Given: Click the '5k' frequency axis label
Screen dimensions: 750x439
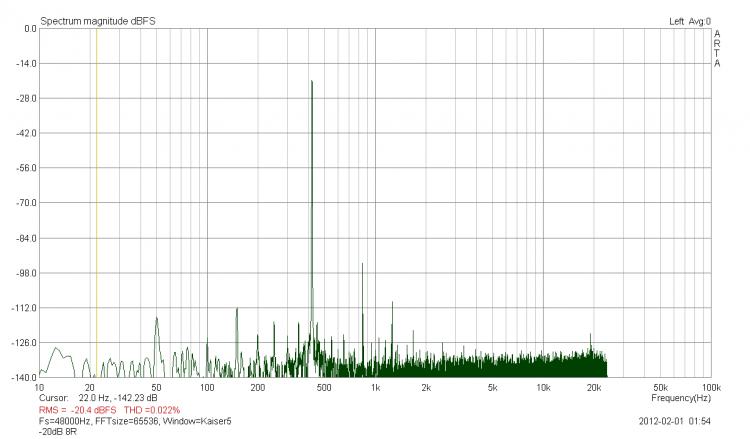Looking at the screenshot, I should coord(492,387).
